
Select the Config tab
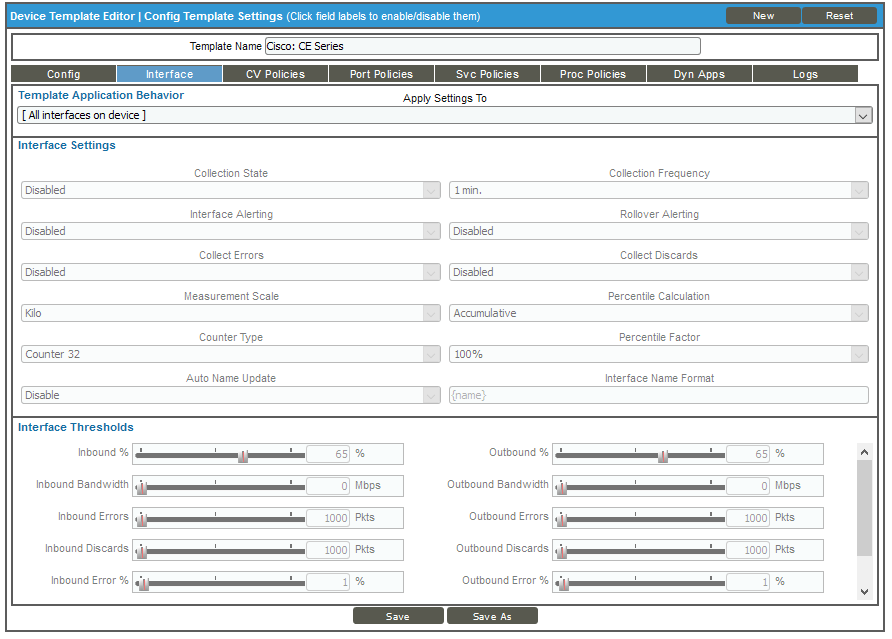[62, 73]
